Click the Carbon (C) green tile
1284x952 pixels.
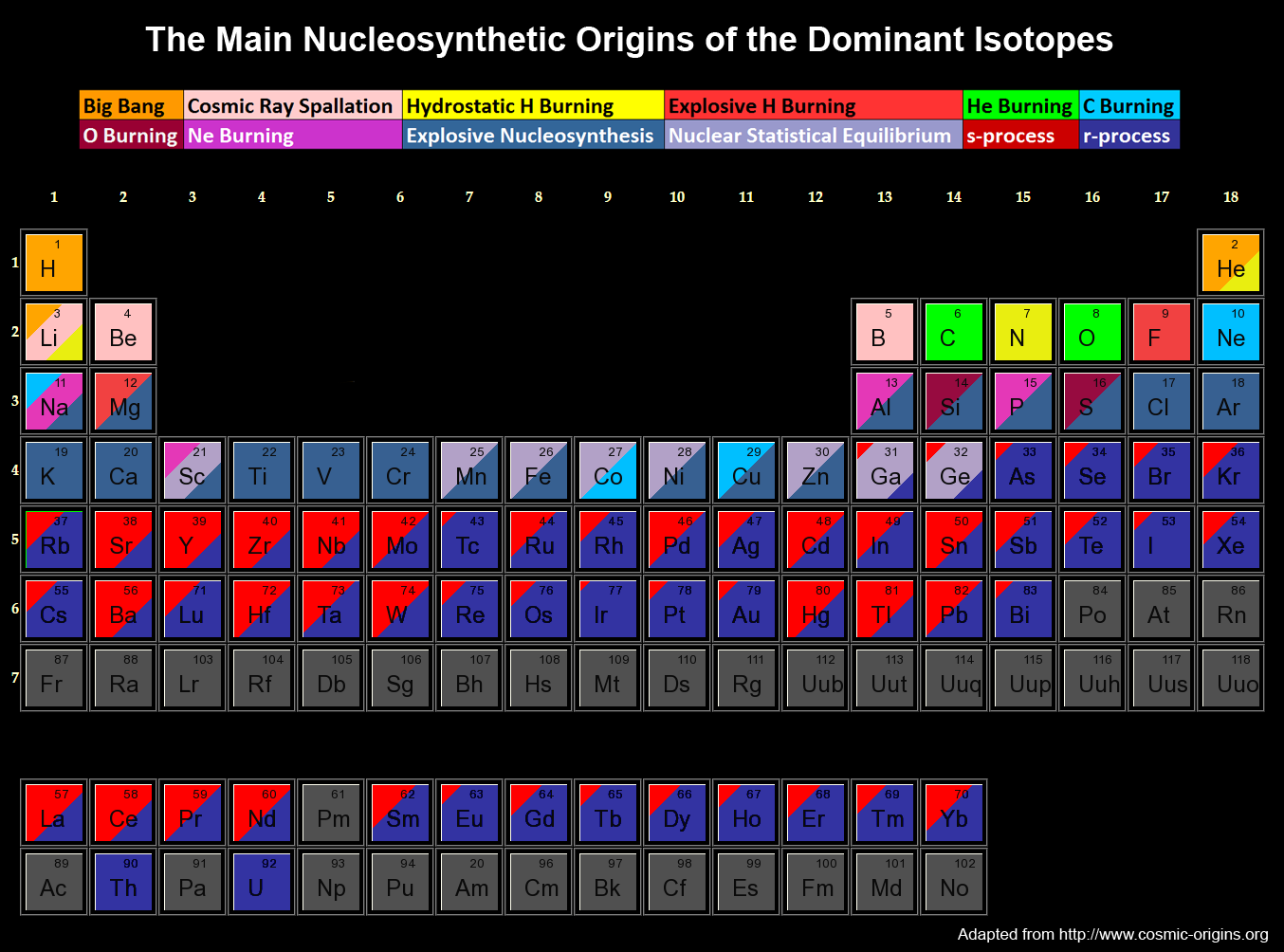pos(954,332)
